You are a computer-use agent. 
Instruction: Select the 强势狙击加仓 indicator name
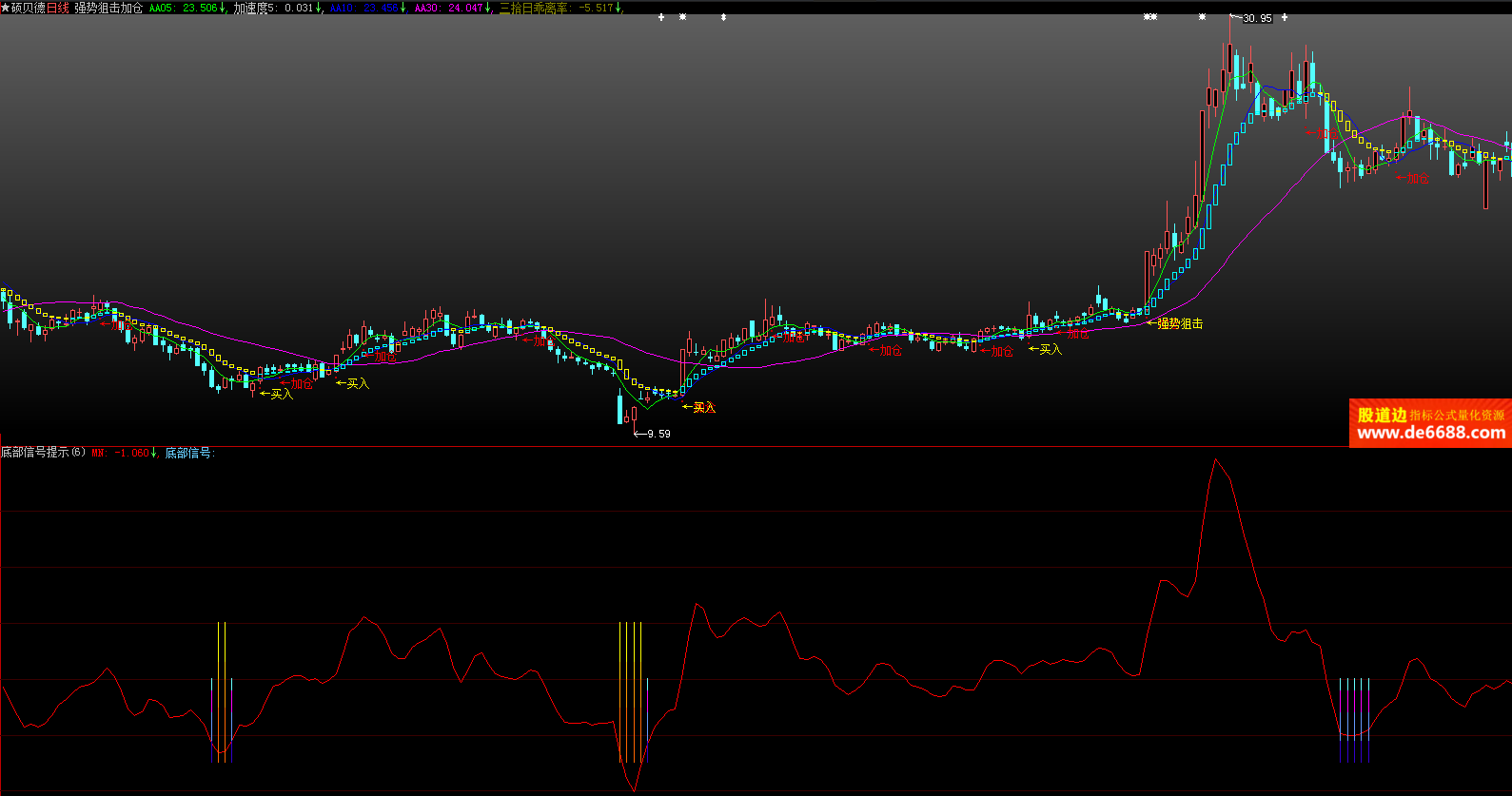coord(108,8)
